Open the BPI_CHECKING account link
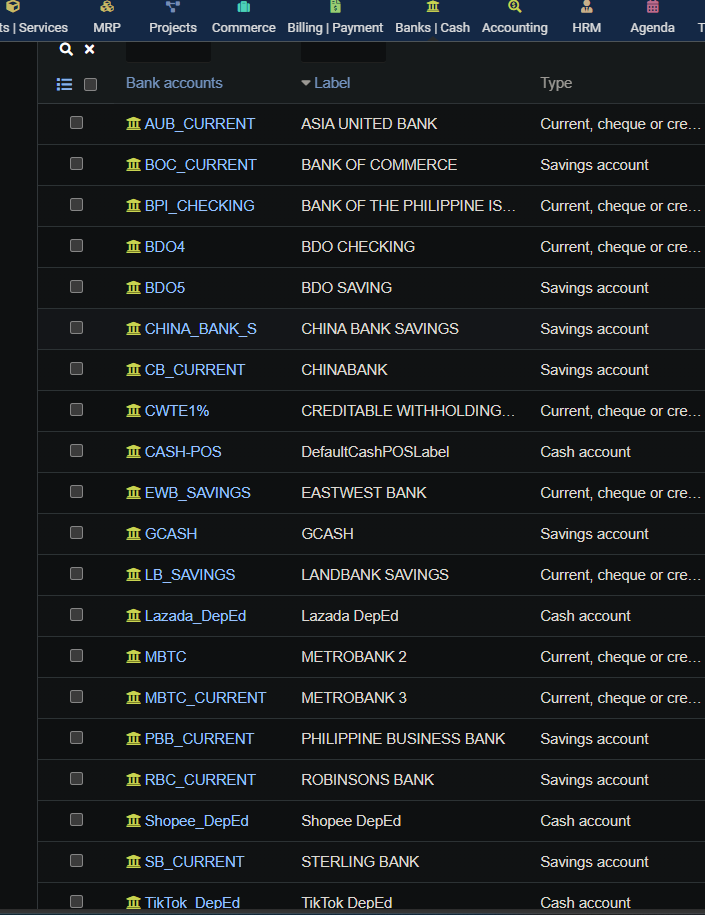The width and height of the screenshot is (705, 915). [199, 205]
